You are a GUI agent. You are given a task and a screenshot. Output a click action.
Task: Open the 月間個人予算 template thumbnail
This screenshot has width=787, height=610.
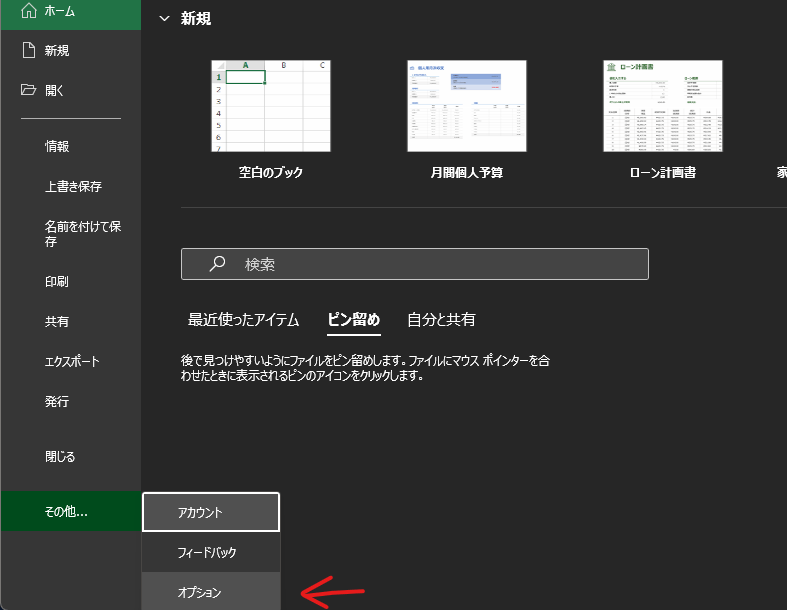tap(467, 106)
